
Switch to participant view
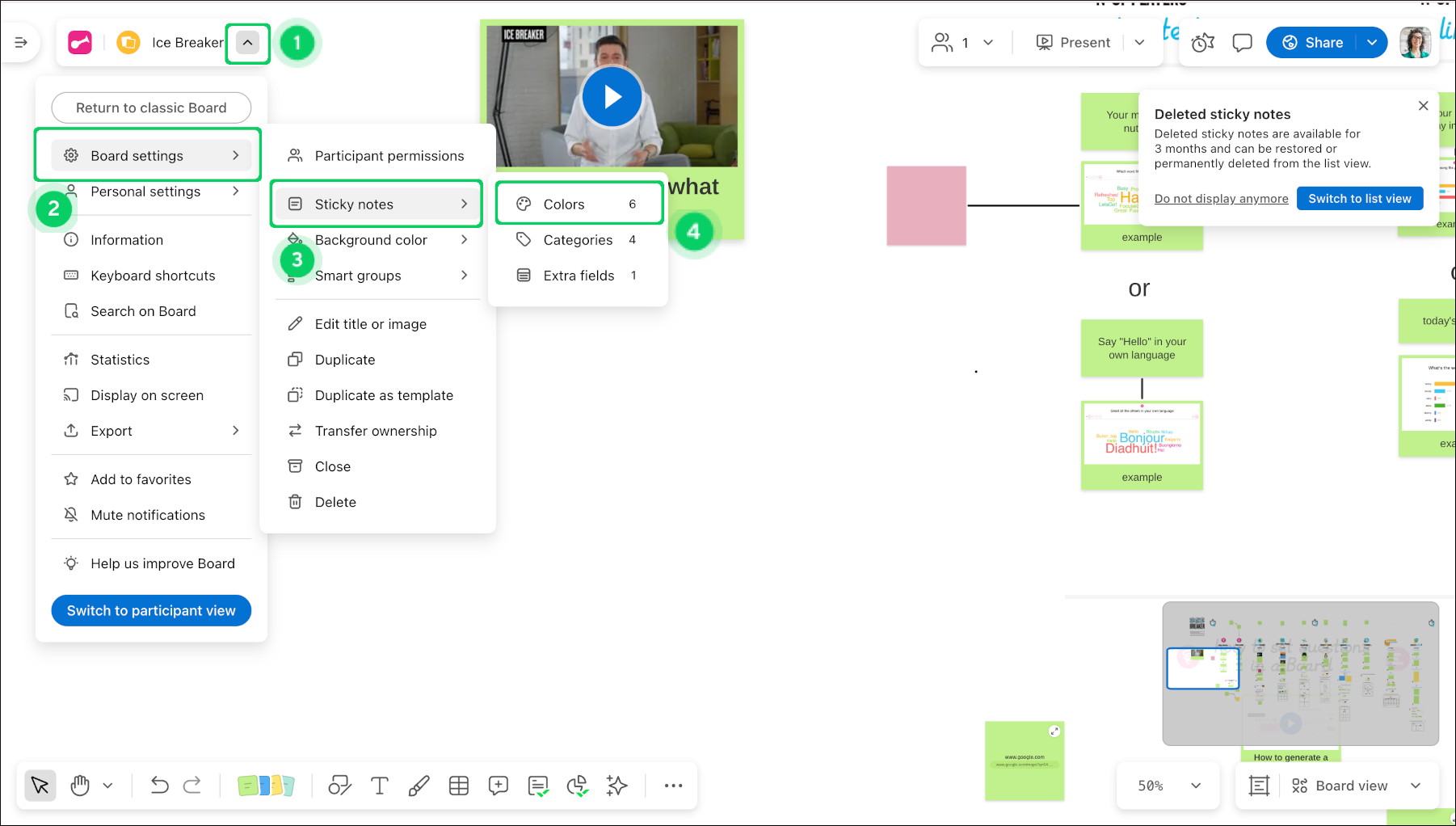click(151, 611)
